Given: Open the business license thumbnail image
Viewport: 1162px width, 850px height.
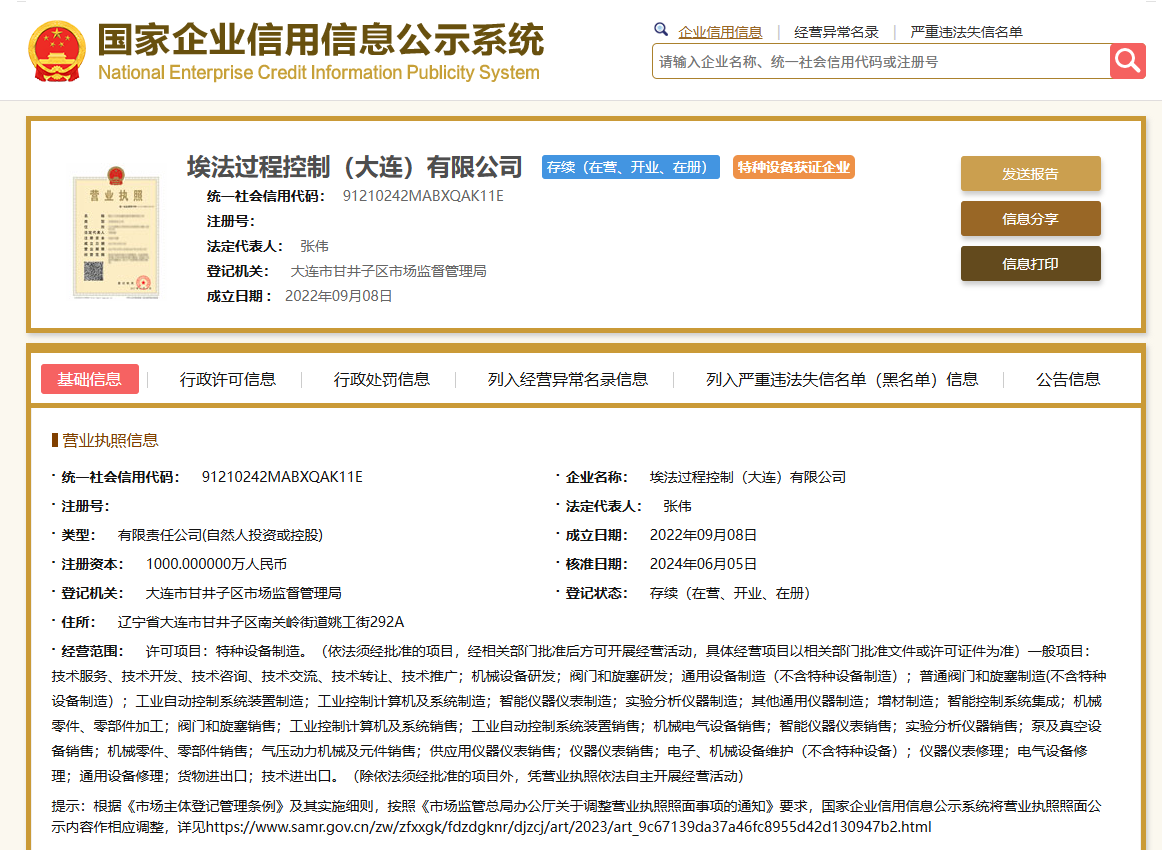Looking at the screenshot, I should 116,236.
